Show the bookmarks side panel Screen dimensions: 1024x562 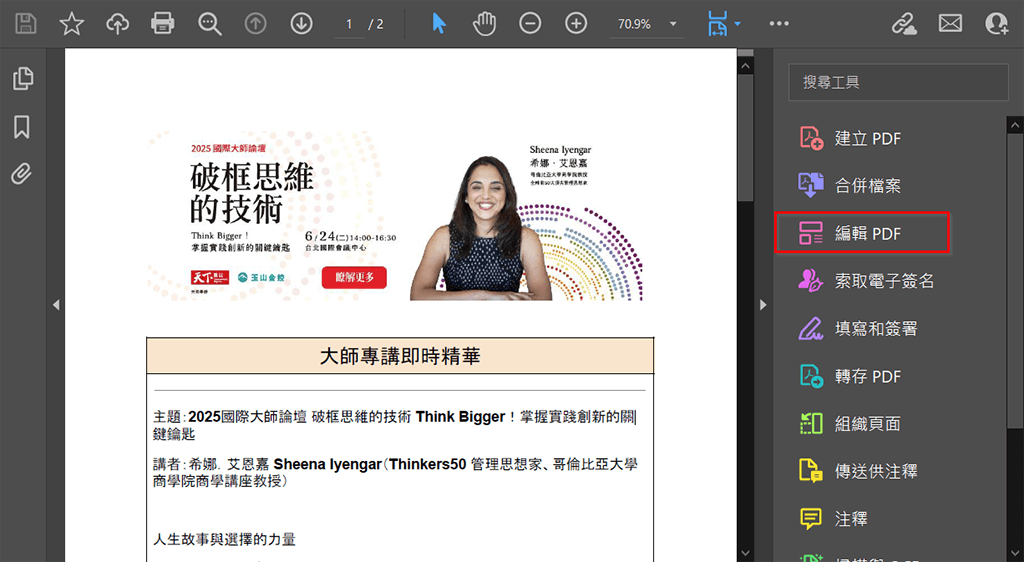22,126
